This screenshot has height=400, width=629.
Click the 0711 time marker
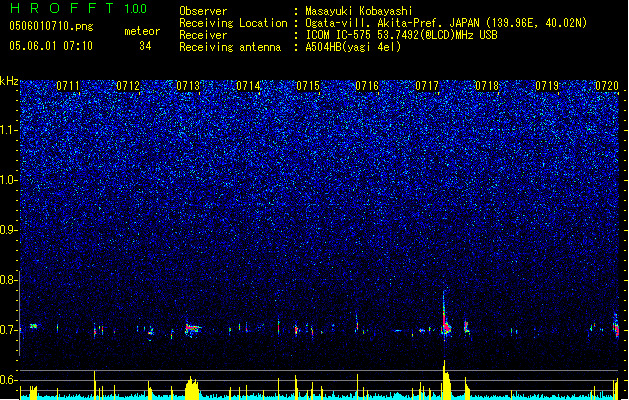click(x=68, y=86)
